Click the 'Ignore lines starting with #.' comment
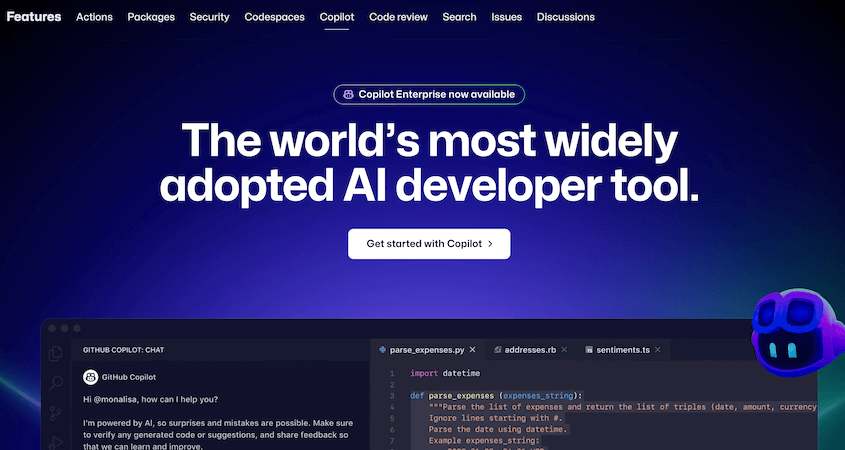This screenshot has height=450, width=845. coord(496,418)
